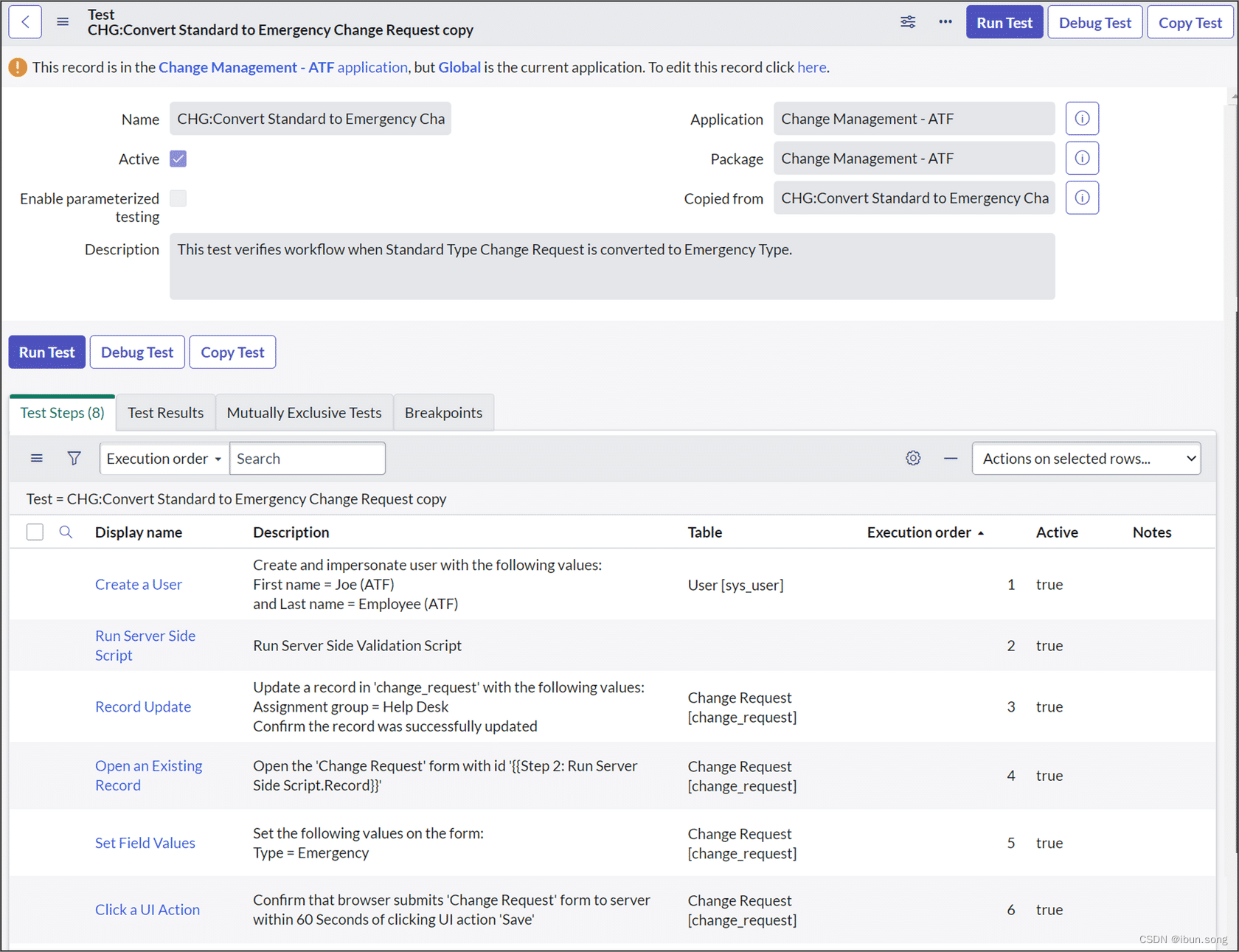This screenshot has width=1239, height=952.
Task: Click the Application field value
Action: coord(914,119)
